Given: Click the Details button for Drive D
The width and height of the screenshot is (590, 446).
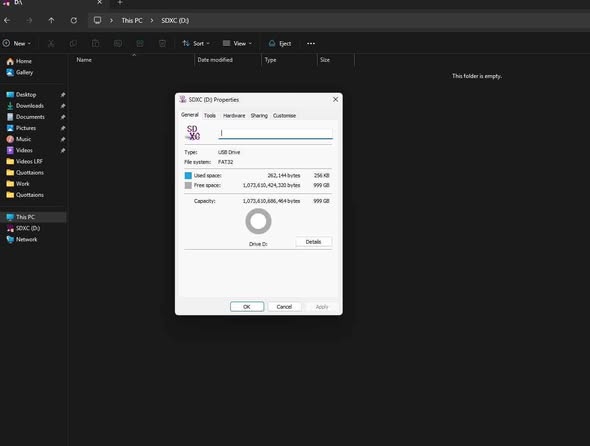Looking at the screenshot, I should (x=313, y=242).
